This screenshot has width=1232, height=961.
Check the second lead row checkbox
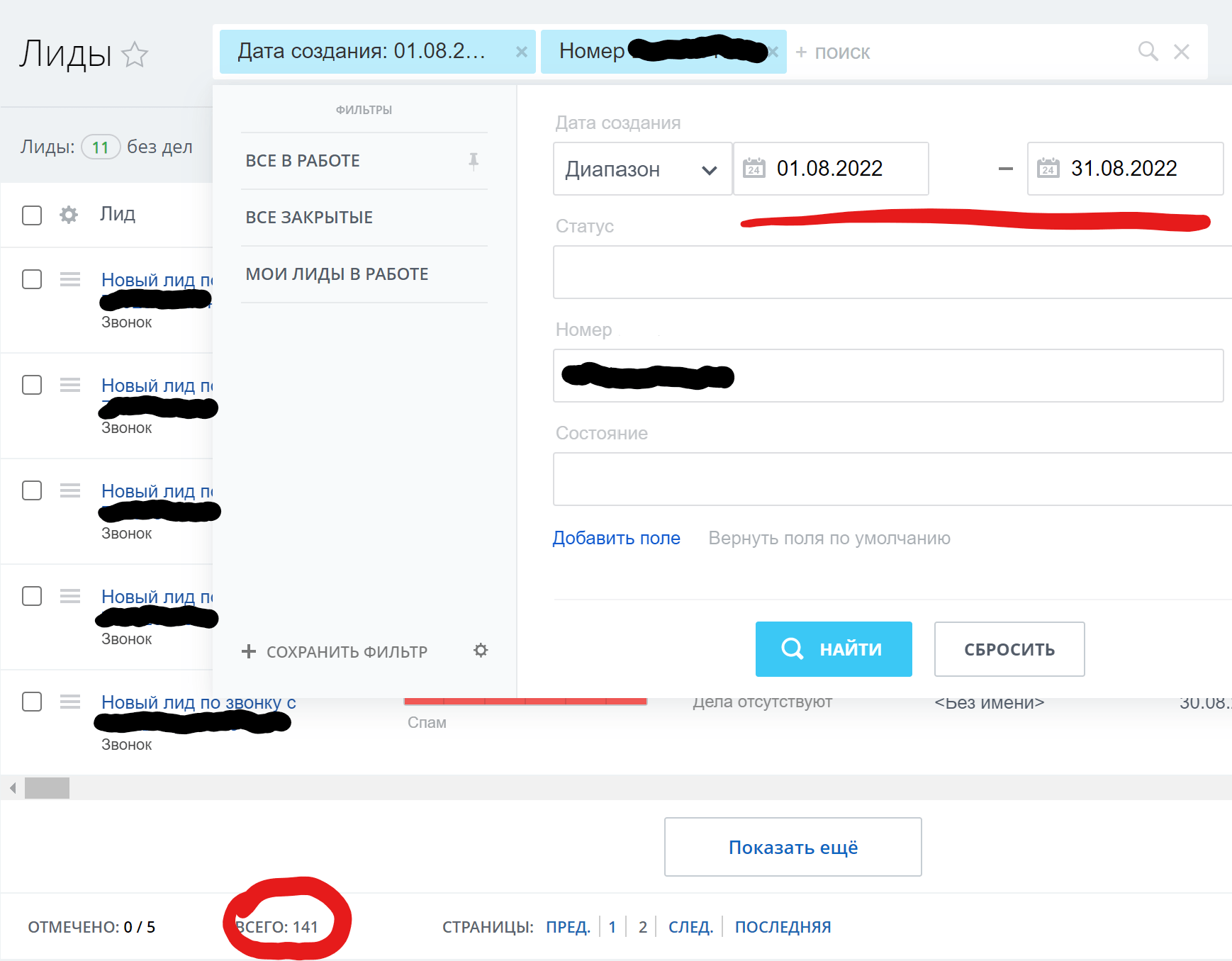(32, 385)
